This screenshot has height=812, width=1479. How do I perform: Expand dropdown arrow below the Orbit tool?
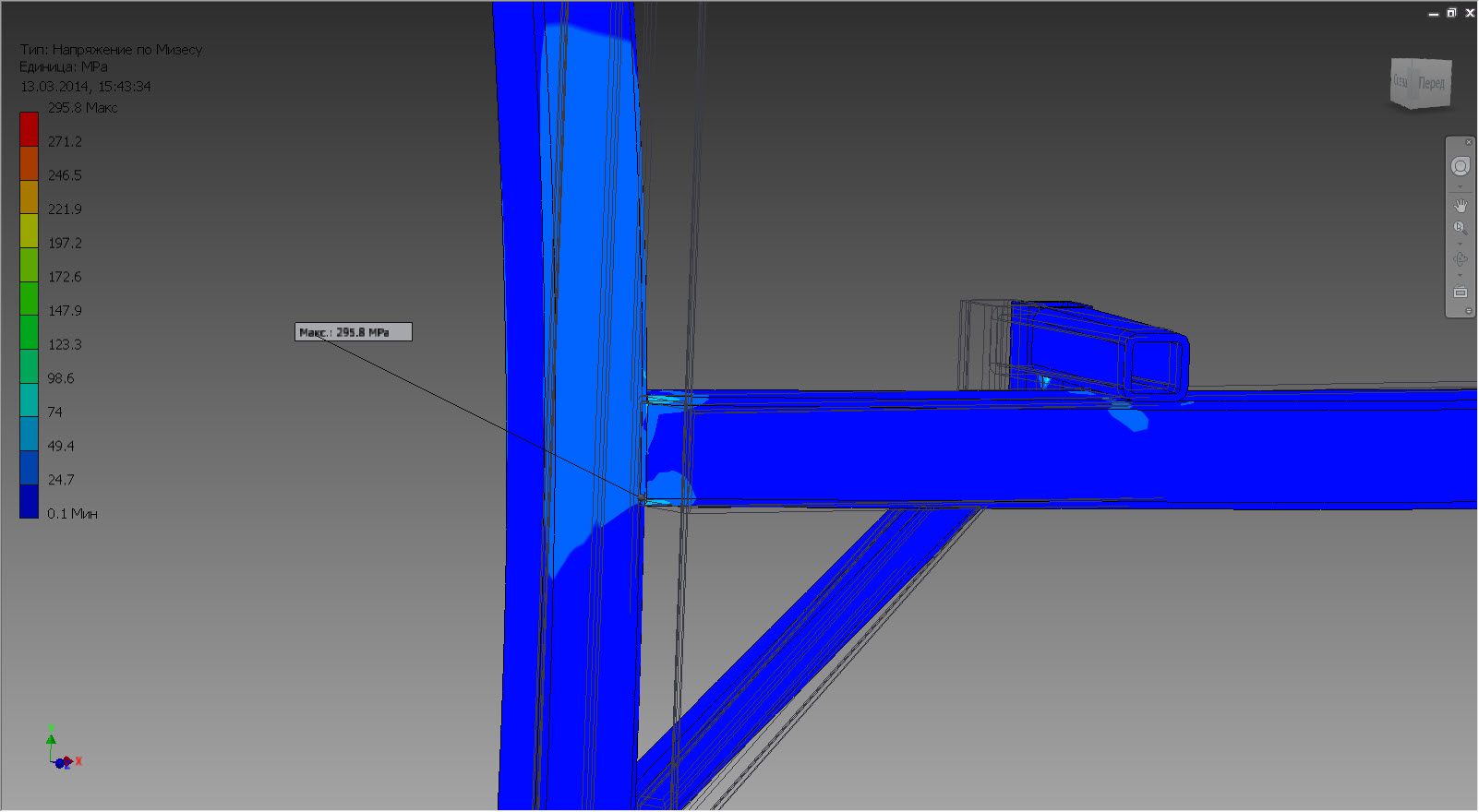pos(1460,275)
